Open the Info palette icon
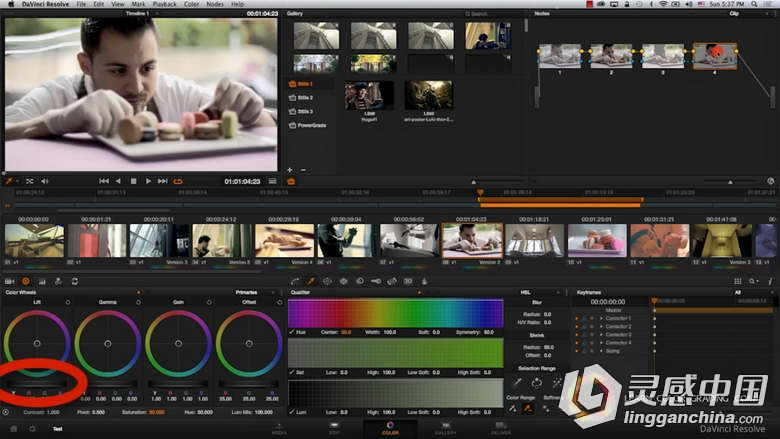This screenshot has width=780, height=439. (x=770, y=281)
